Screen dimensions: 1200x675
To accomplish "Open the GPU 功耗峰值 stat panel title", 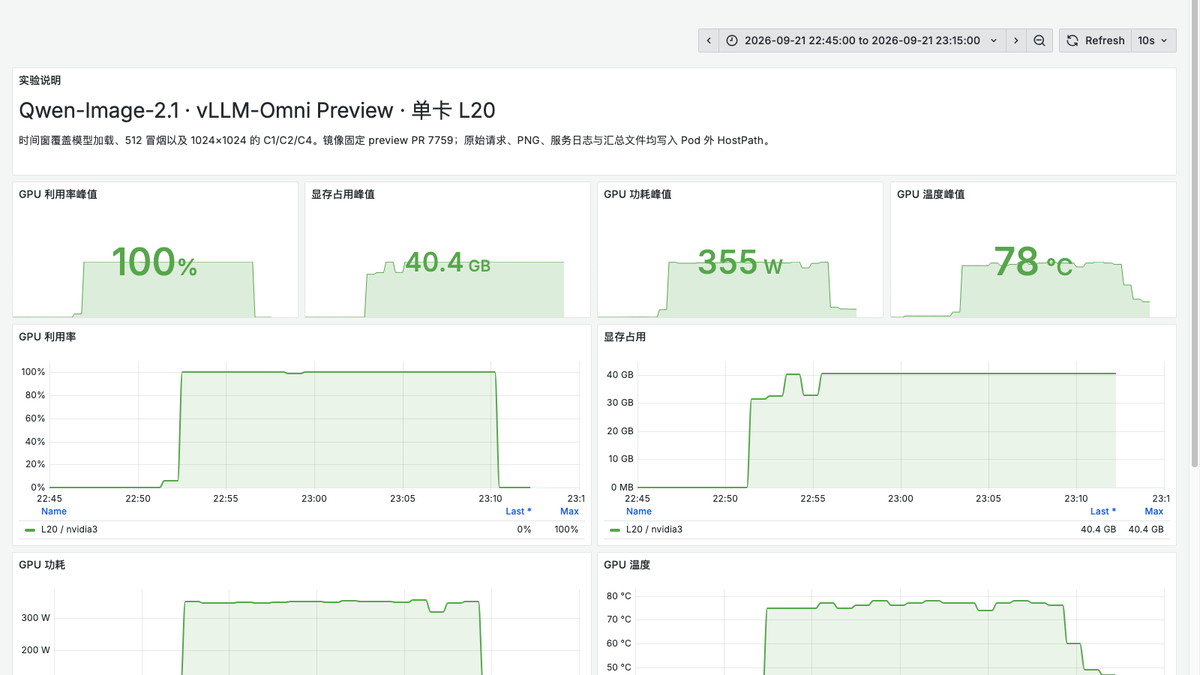I will click(x=638, y=194).
